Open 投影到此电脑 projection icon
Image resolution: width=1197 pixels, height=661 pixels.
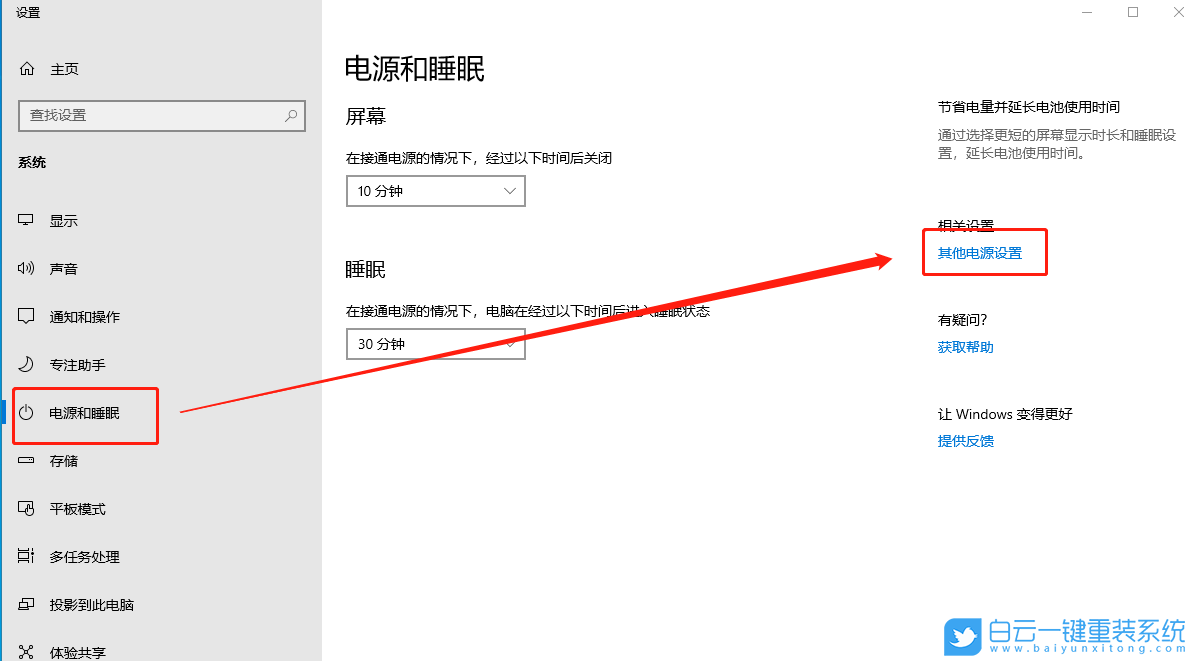tap(25, 604)
